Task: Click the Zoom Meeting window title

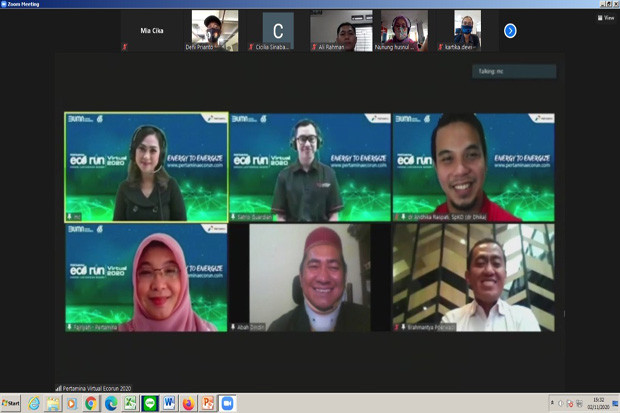Action: click(23, 4)
